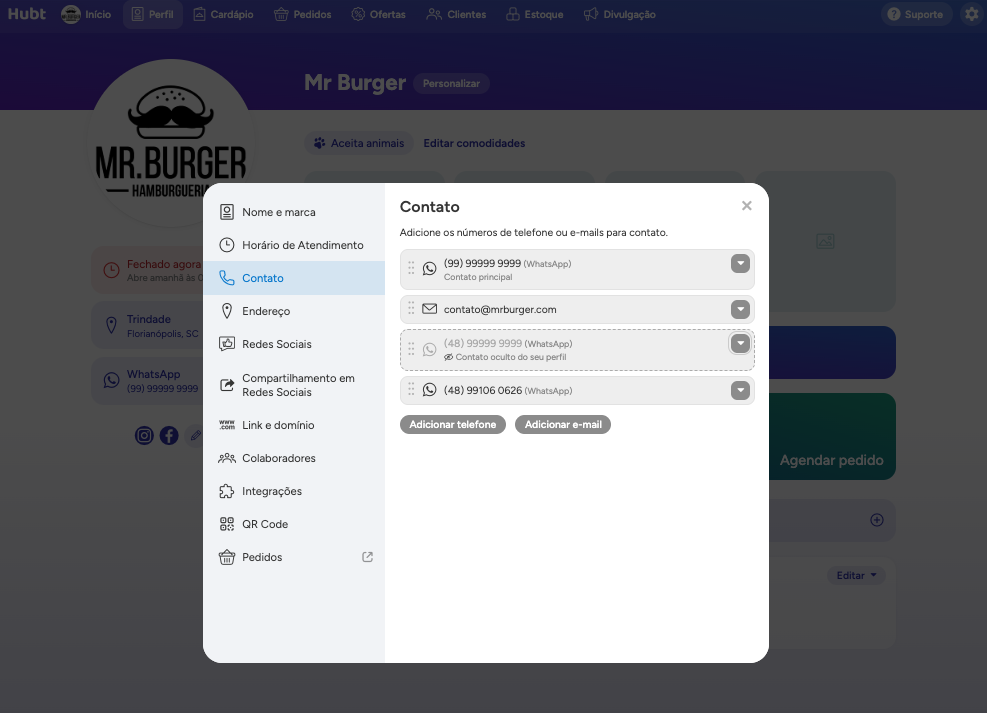
Task: Click the Hubt logo
Action: pyautogui.click(x=26, y=14)
